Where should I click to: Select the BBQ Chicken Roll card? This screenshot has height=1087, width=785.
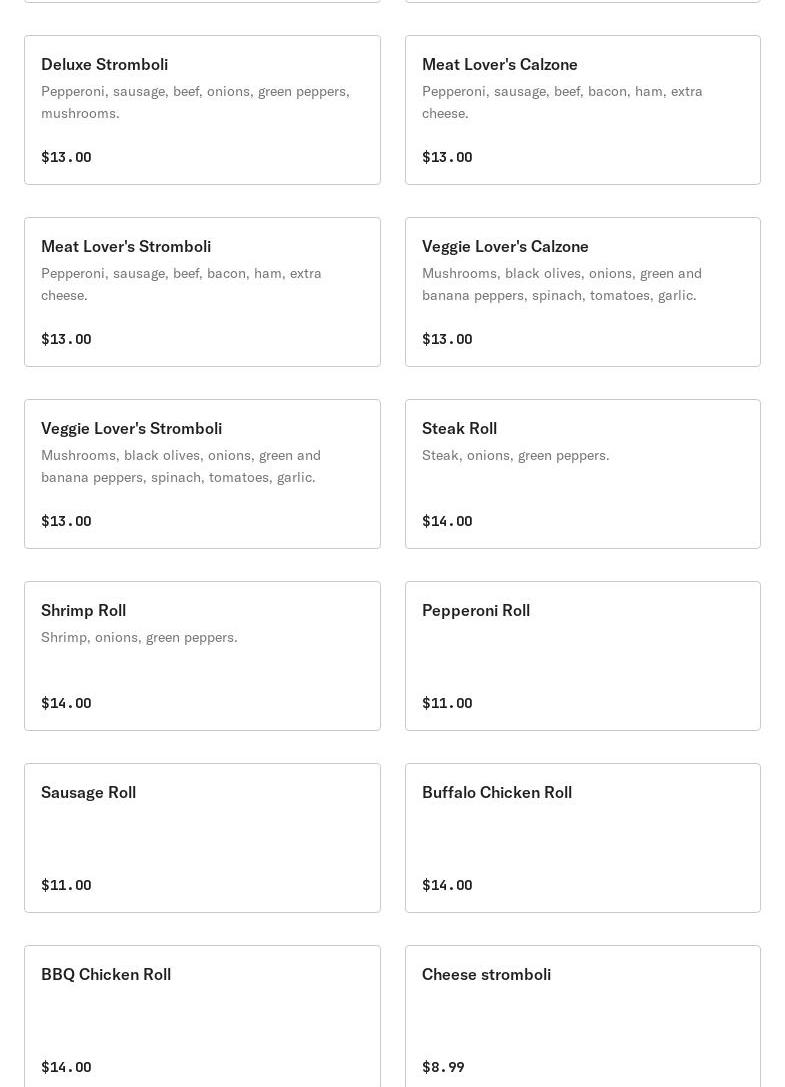point(106,974)
